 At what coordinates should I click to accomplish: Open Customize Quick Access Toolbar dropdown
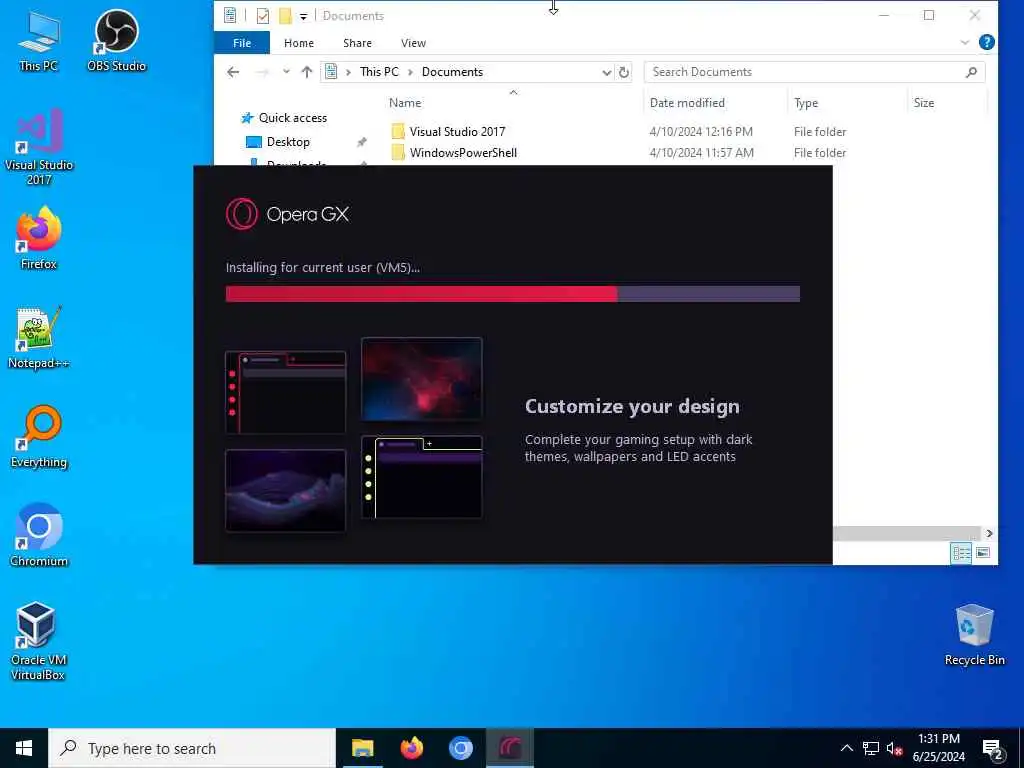pyautogui.click(x=303, y=16)
